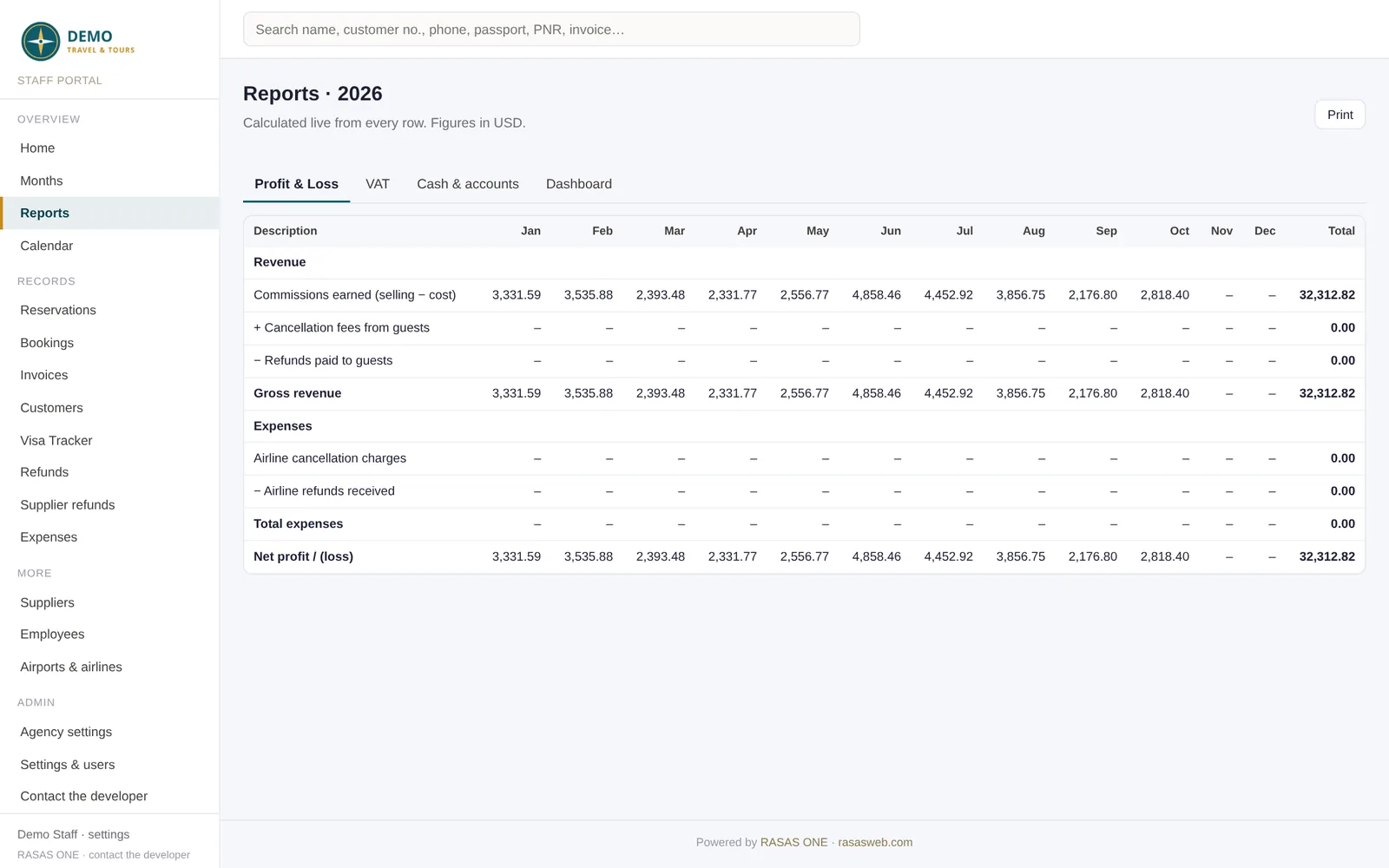Click the Airline cancellation charges row label
The image size is (1389, 868).
pos(330,458)
